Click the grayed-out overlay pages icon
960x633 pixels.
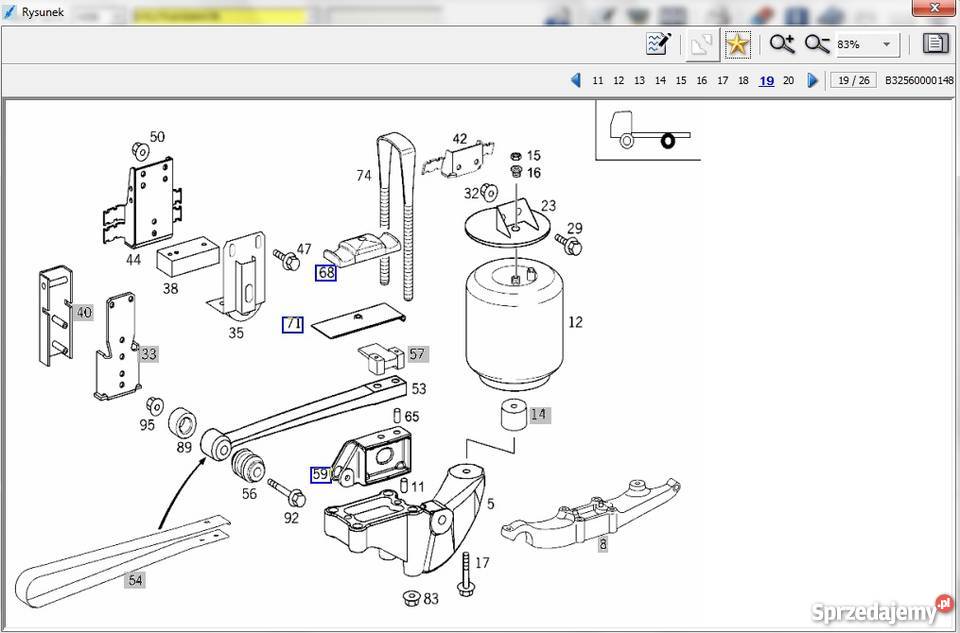pos(701,44)
